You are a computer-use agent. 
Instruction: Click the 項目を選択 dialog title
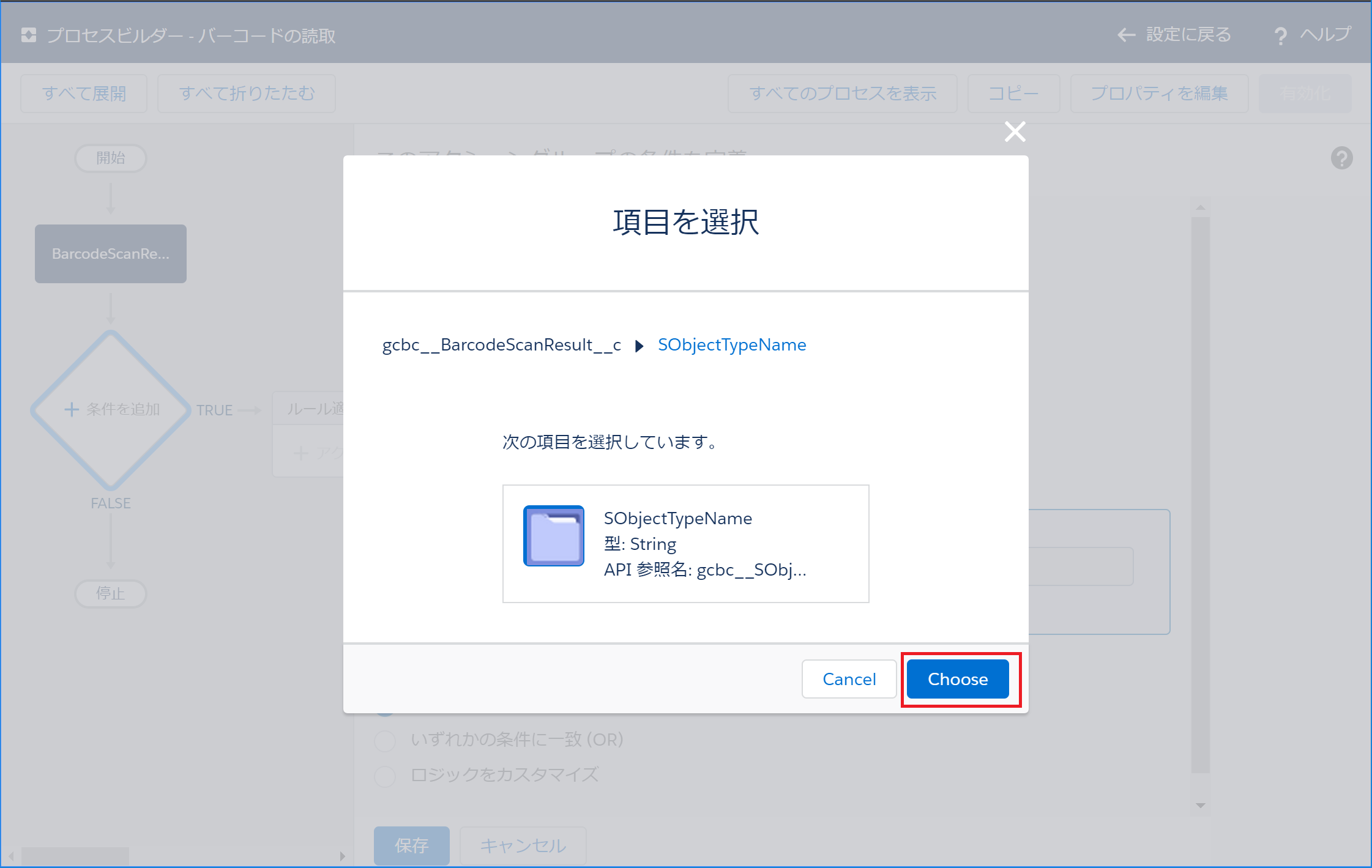[x=685, y=222]
